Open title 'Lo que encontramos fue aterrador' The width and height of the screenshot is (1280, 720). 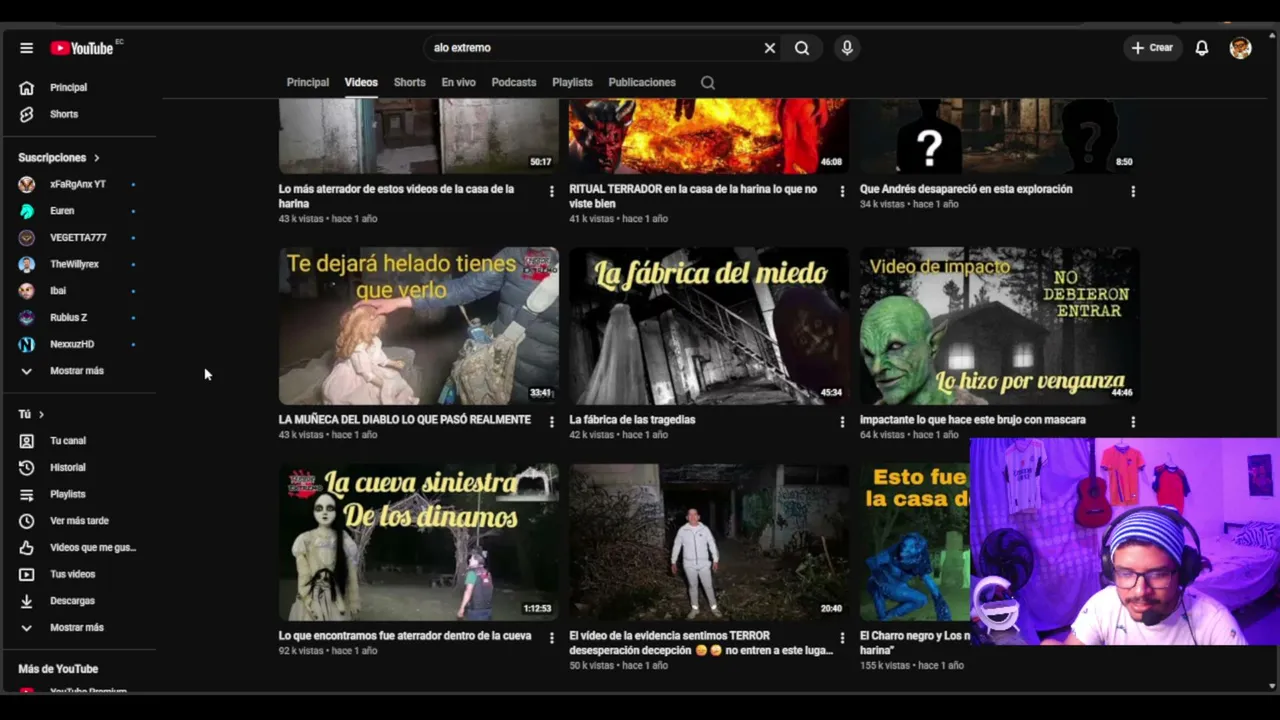[405, 636]
